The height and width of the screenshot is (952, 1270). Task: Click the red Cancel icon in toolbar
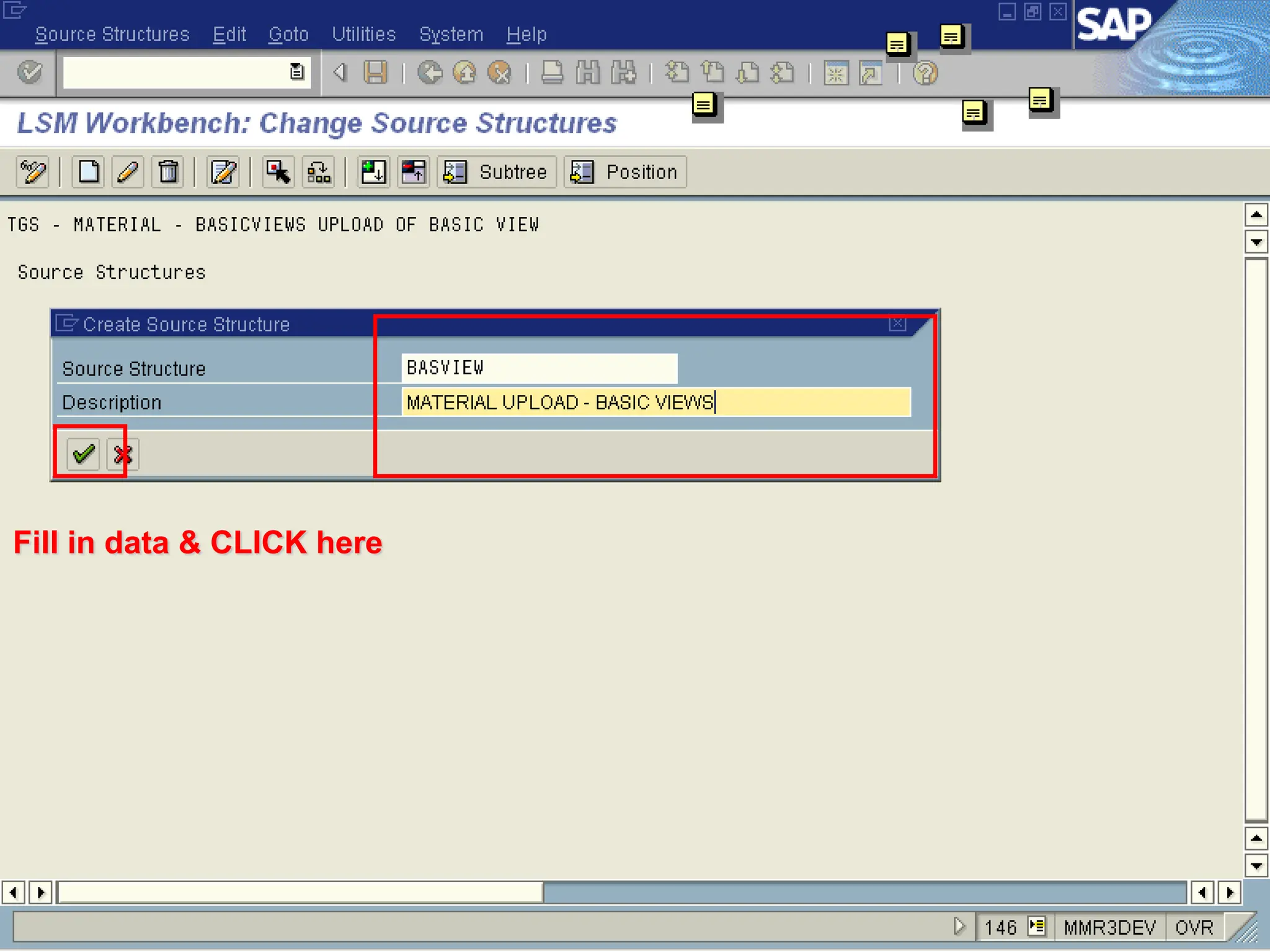tap(499, 73)
